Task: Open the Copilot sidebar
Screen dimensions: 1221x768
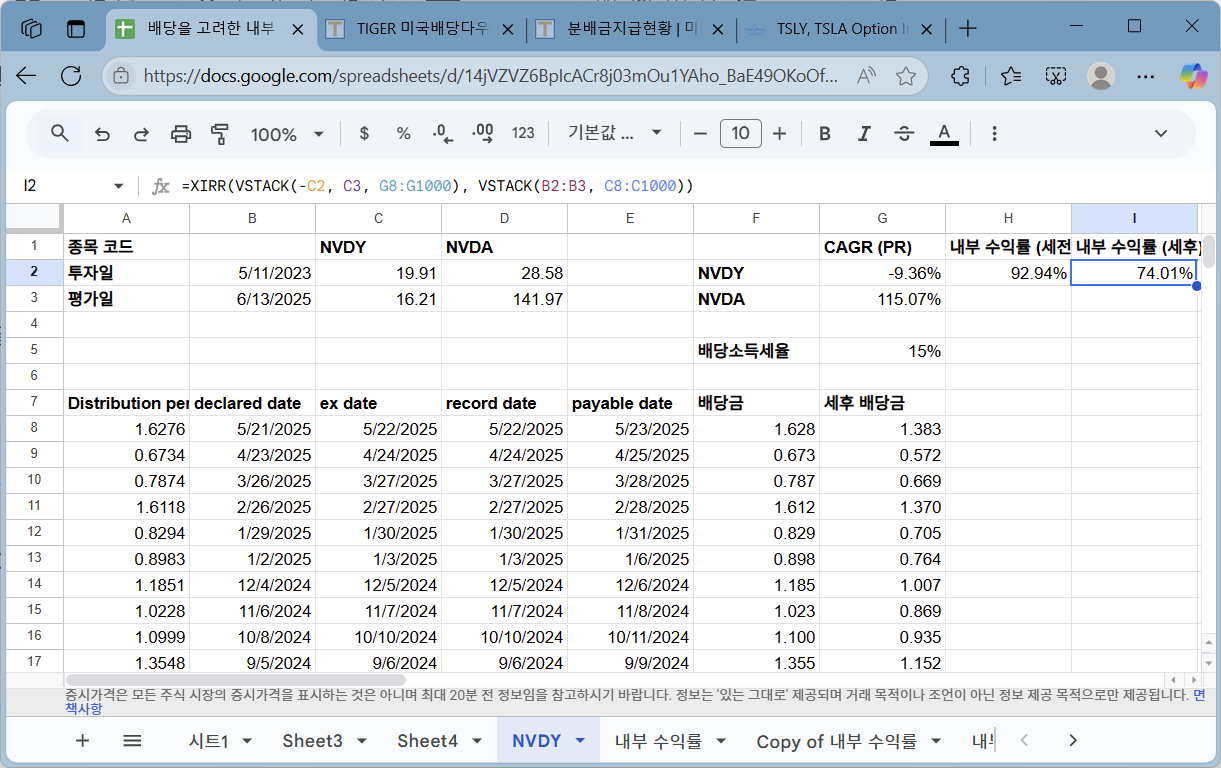Action: tap(1194, 76)
